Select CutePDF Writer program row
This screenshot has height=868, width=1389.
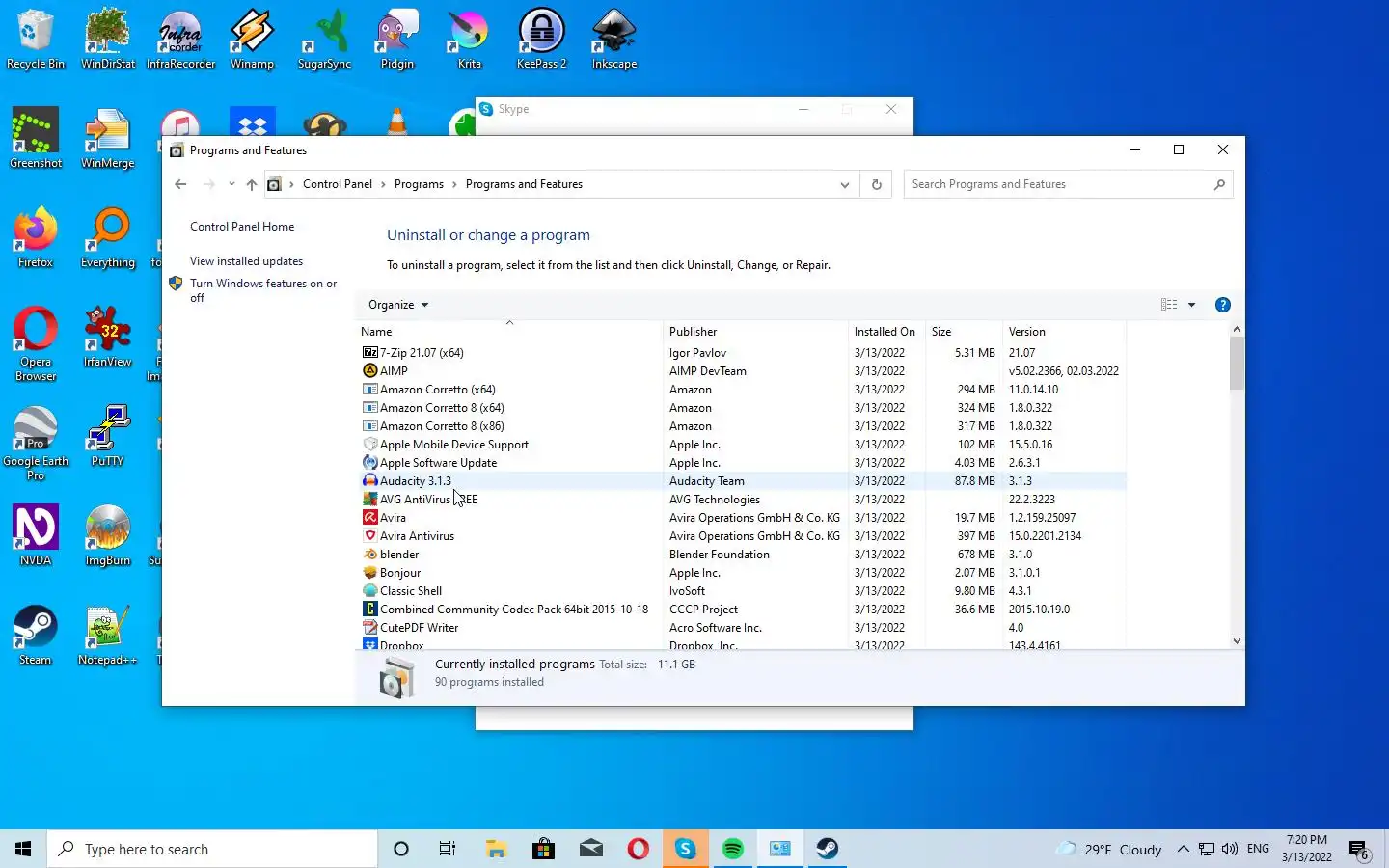743,628
